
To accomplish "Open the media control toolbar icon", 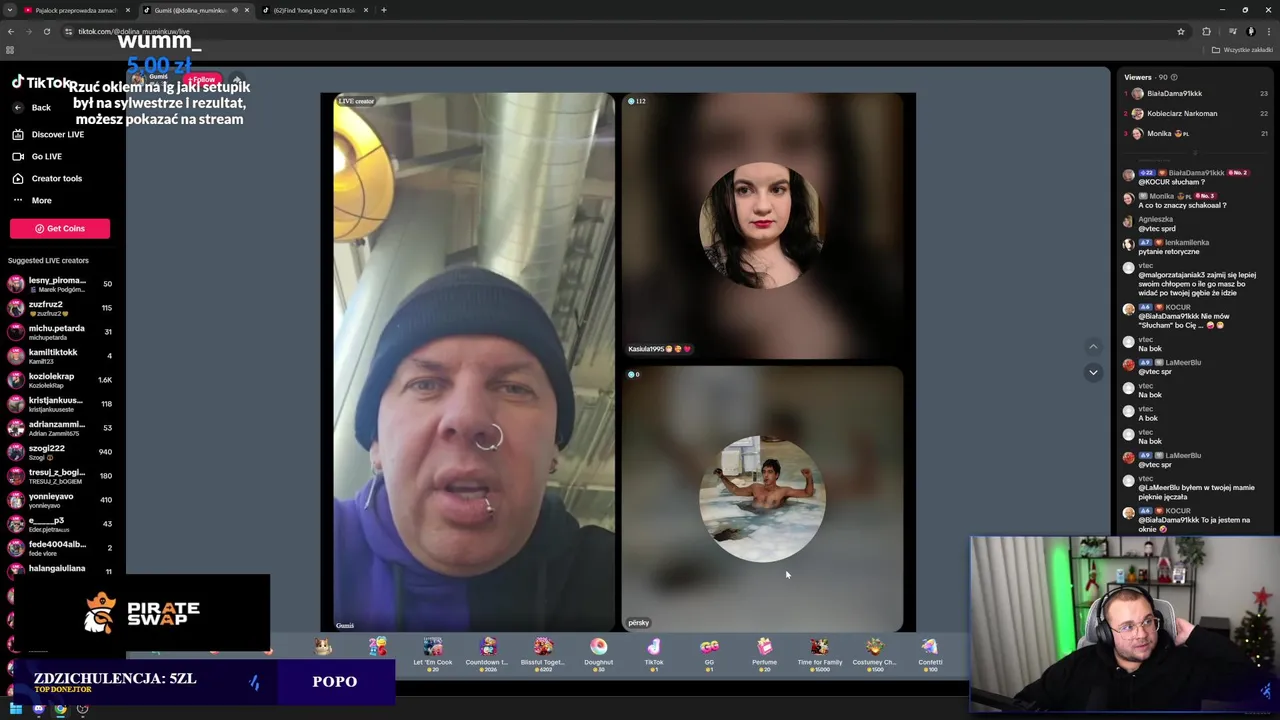I will 1232,31.
